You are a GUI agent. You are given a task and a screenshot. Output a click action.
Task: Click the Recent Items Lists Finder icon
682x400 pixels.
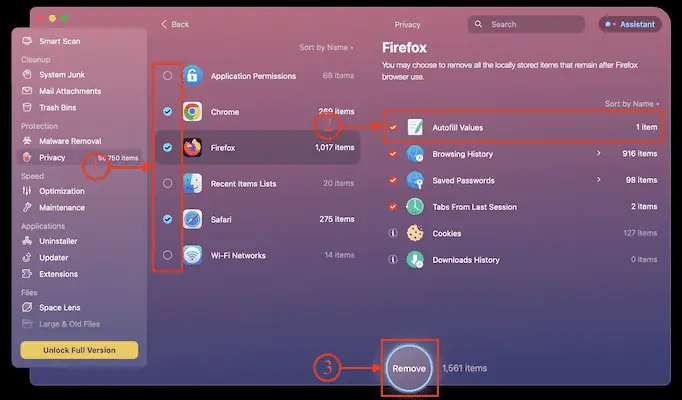(x=192, y=183)
